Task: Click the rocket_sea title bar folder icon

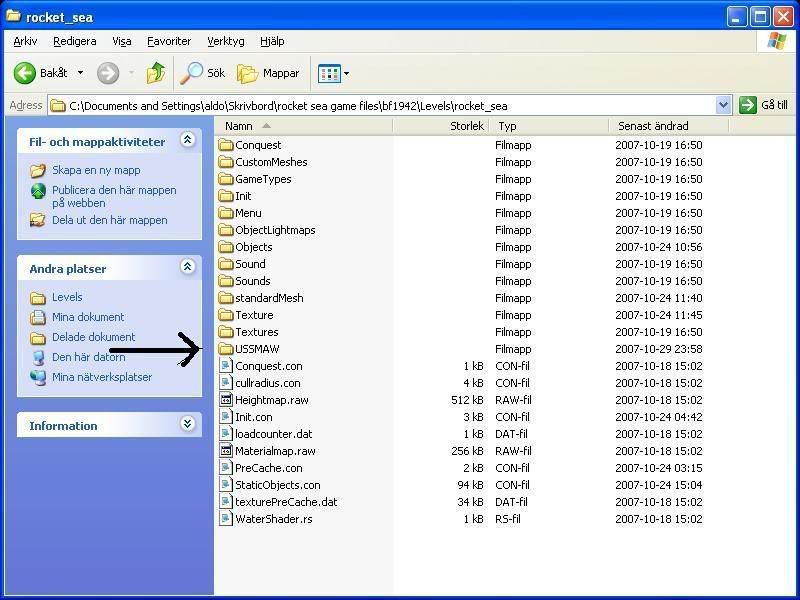Action: click(13, 16)
